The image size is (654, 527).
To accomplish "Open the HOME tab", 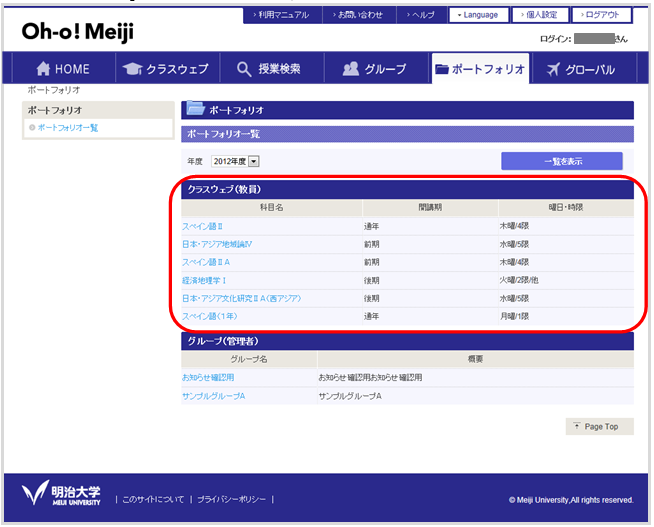I will click(63, 69).
